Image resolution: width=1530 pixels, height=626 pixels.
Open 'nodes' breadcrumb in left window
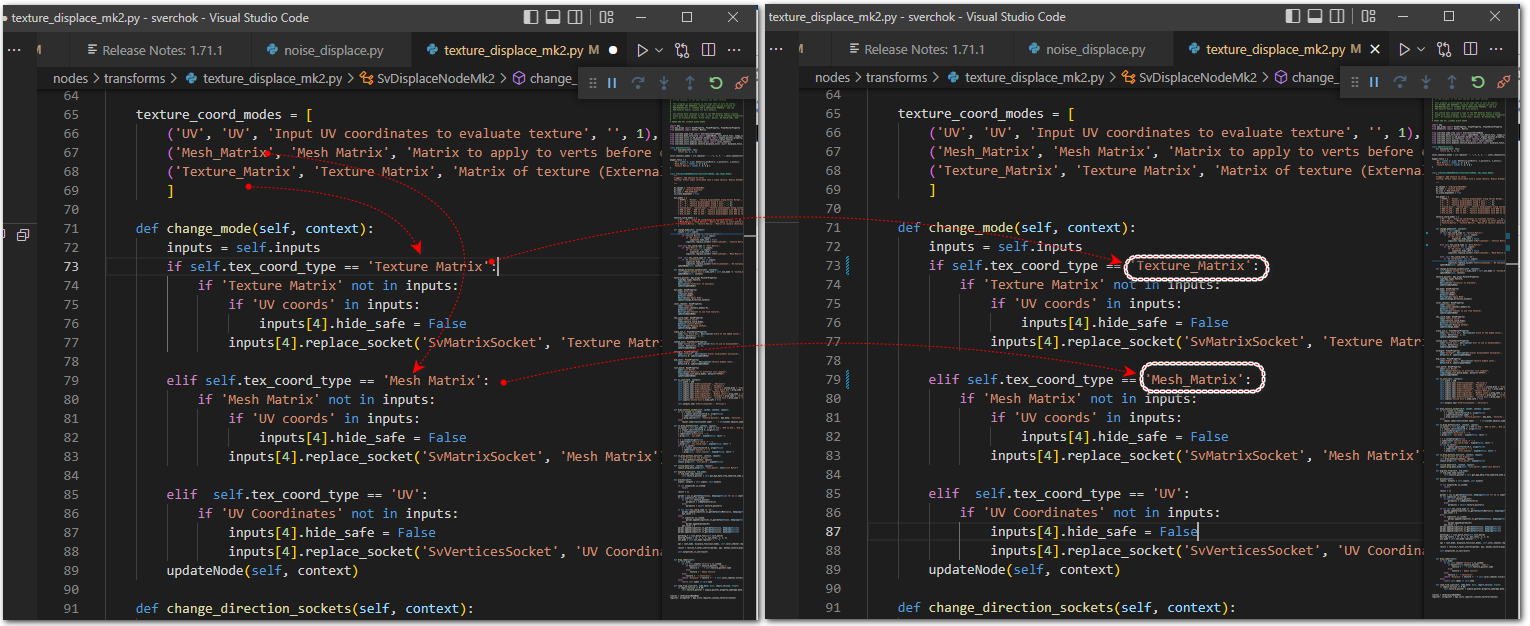[71, 78]
